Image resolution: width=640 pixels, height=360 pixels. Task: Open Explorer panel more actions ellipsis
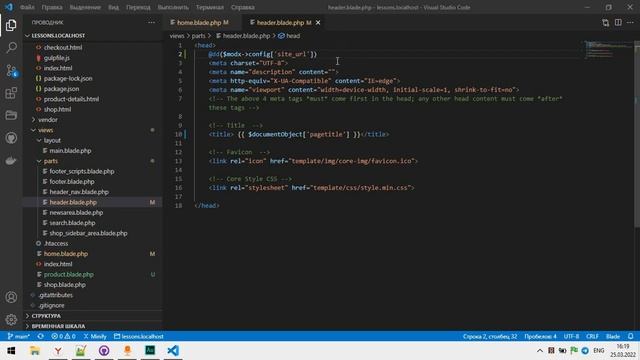coord(151,22)
